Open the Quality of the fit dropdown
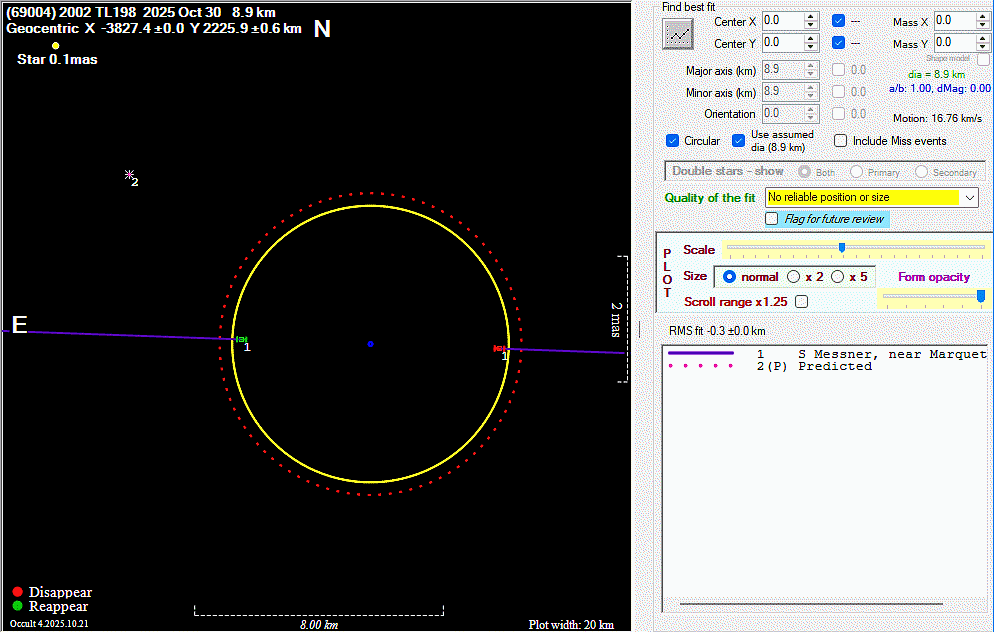The width and height of the screenshot is (994, 632). (969, 198)
